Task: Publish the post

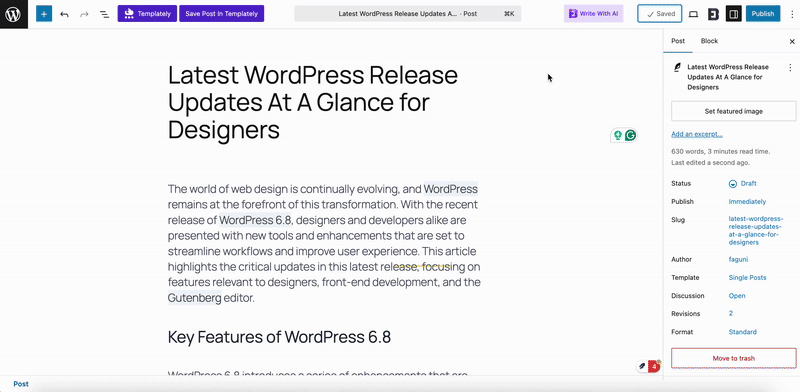Action: coord(763,14)
